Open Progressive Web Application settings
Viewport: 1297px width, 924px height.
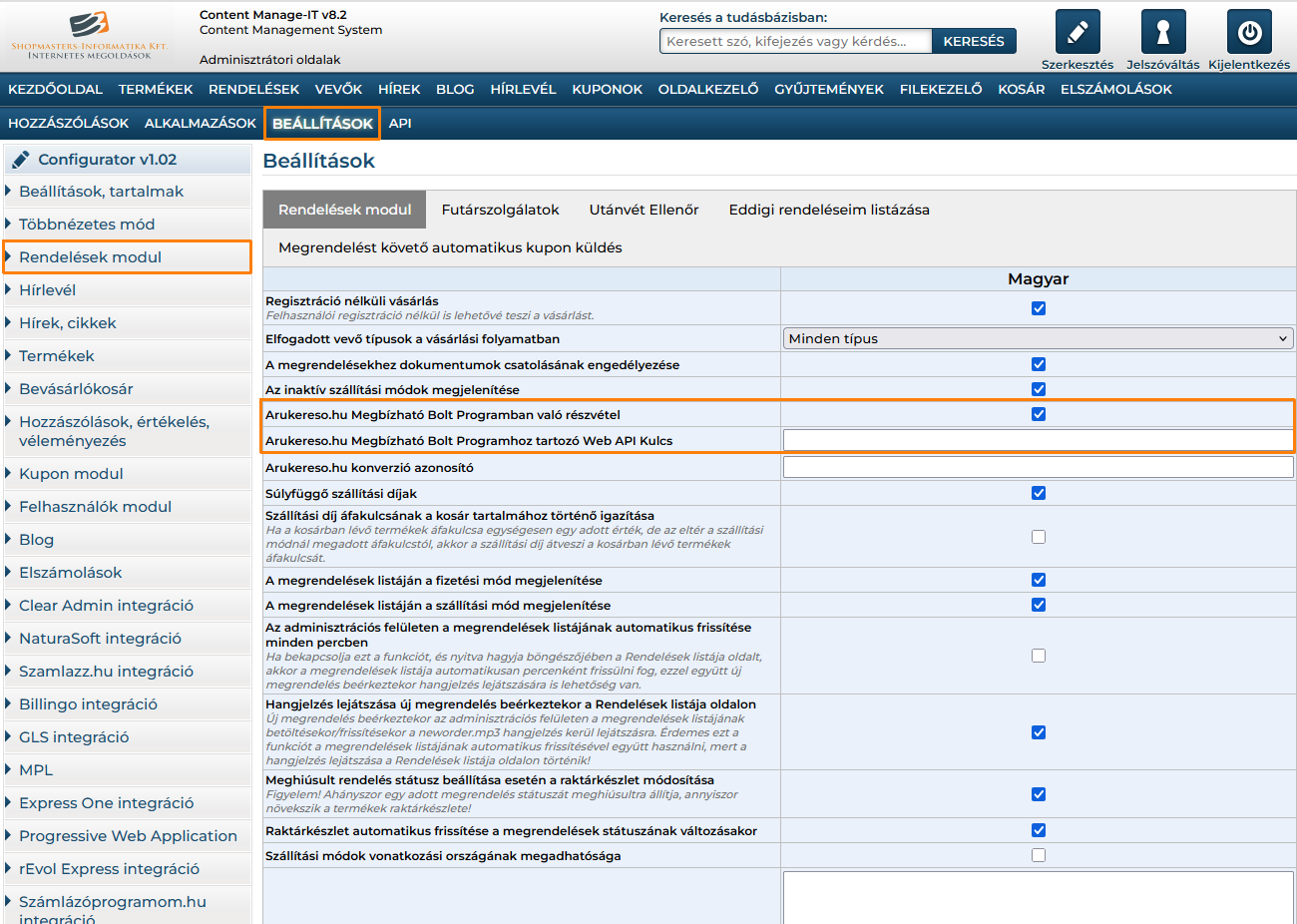click(128, 836)
